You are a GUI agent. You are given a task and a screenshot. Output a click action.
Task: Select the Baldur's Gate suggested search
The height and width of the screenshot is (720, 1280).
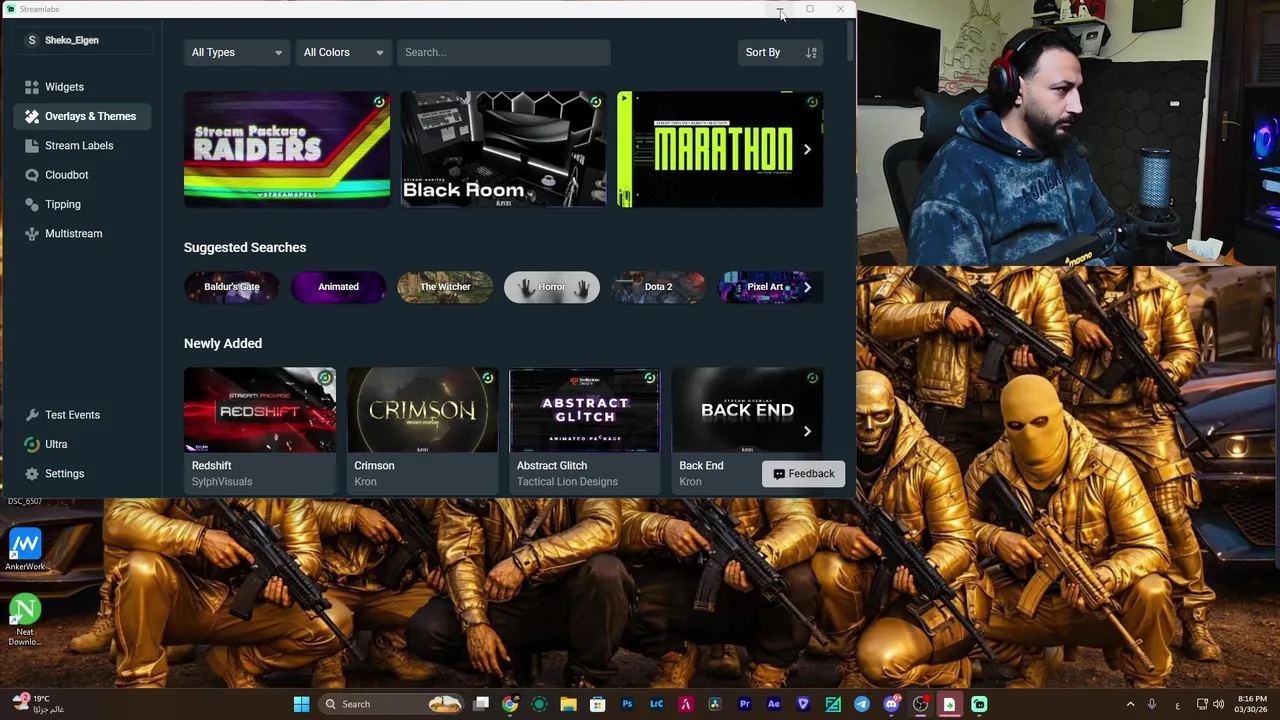[x=231, y=287]
